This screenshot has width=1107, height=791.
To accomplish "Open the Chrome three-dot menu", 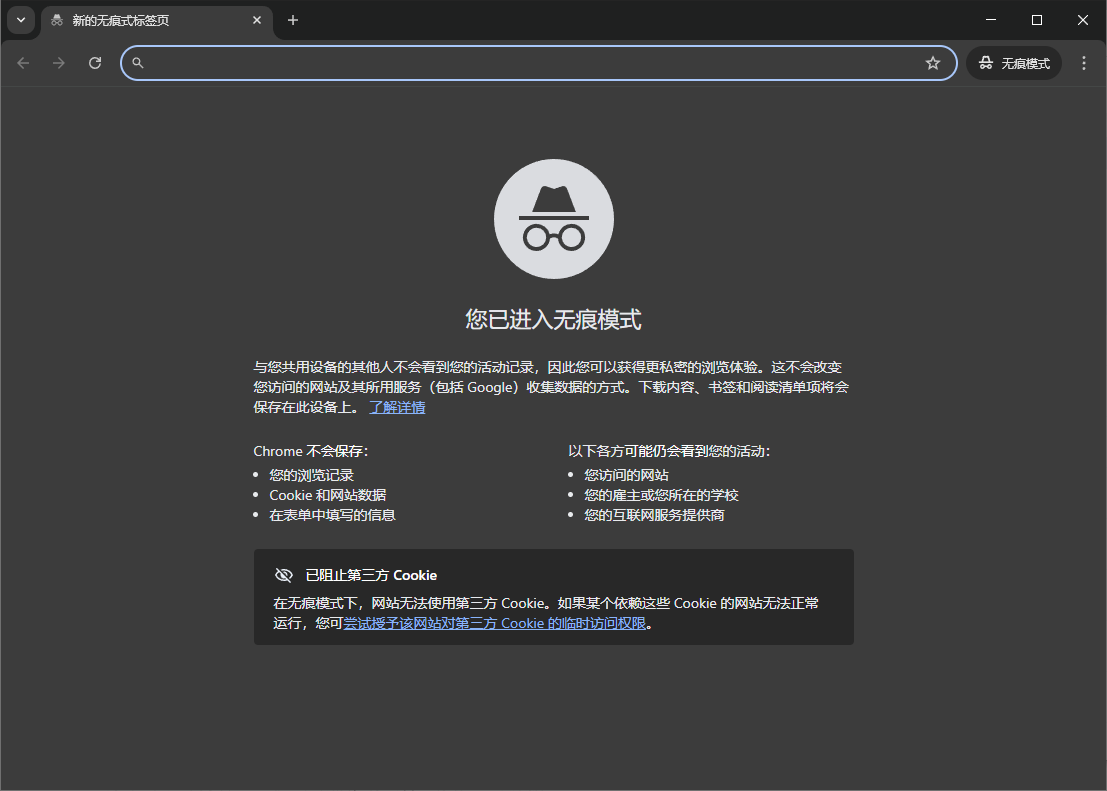I will tap(1083, 62).
